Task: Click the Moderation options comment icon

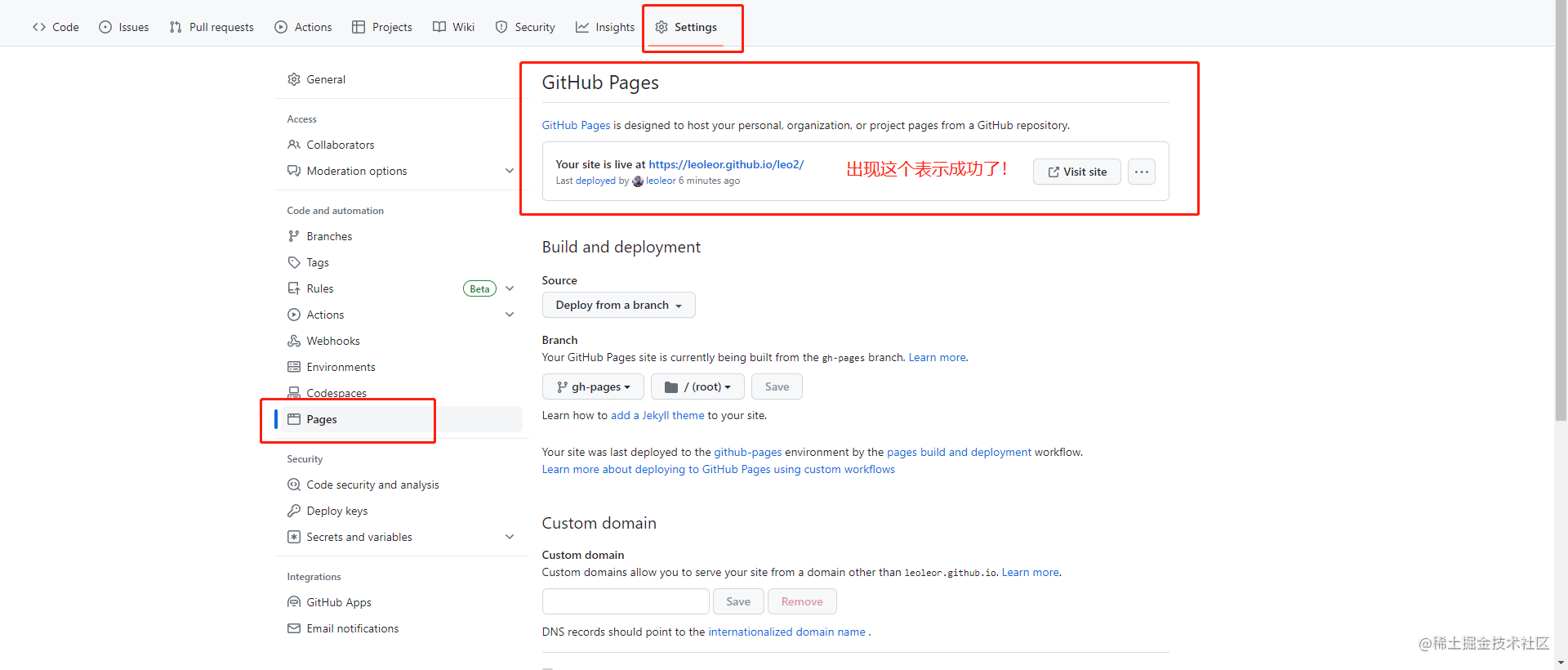Action: [x=294, y=171]
